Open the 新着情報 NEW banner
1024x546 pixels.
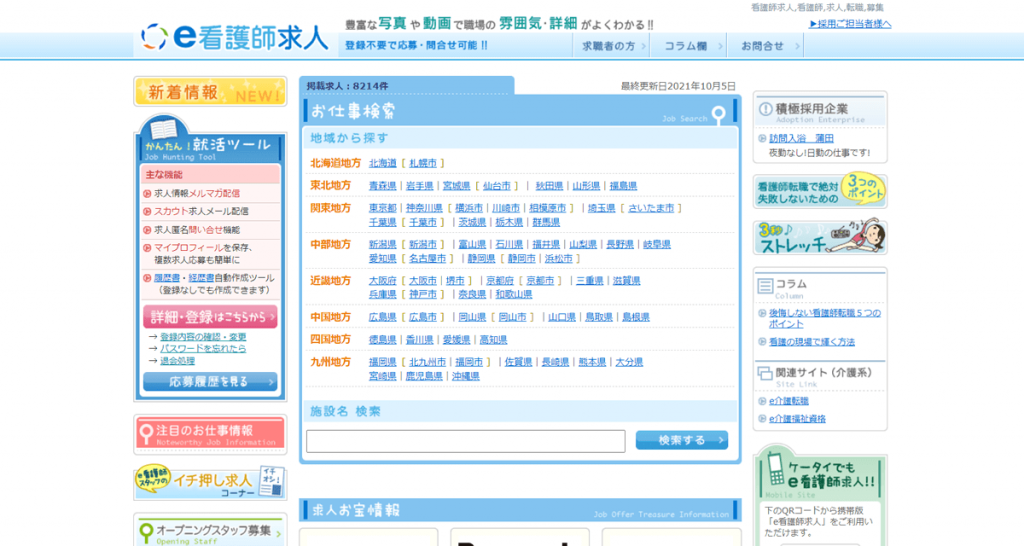tap(210, 91)
